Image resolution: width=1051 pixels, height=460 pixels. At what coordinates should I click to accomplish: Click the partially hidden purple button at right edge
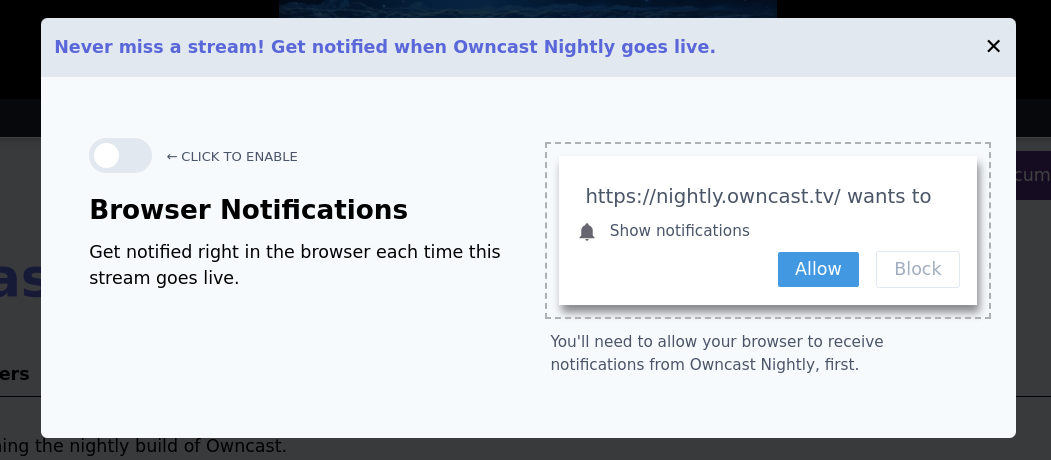pyautogui.click(x=1033, y=176)
